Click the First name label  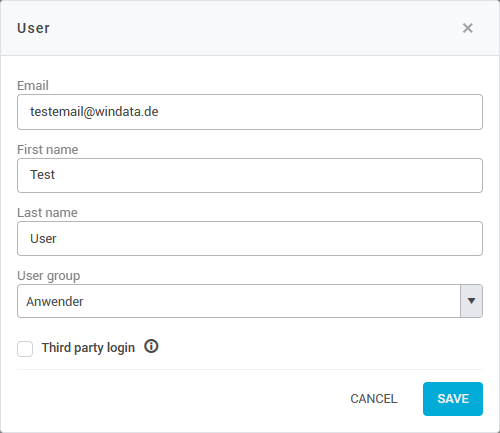48,150
